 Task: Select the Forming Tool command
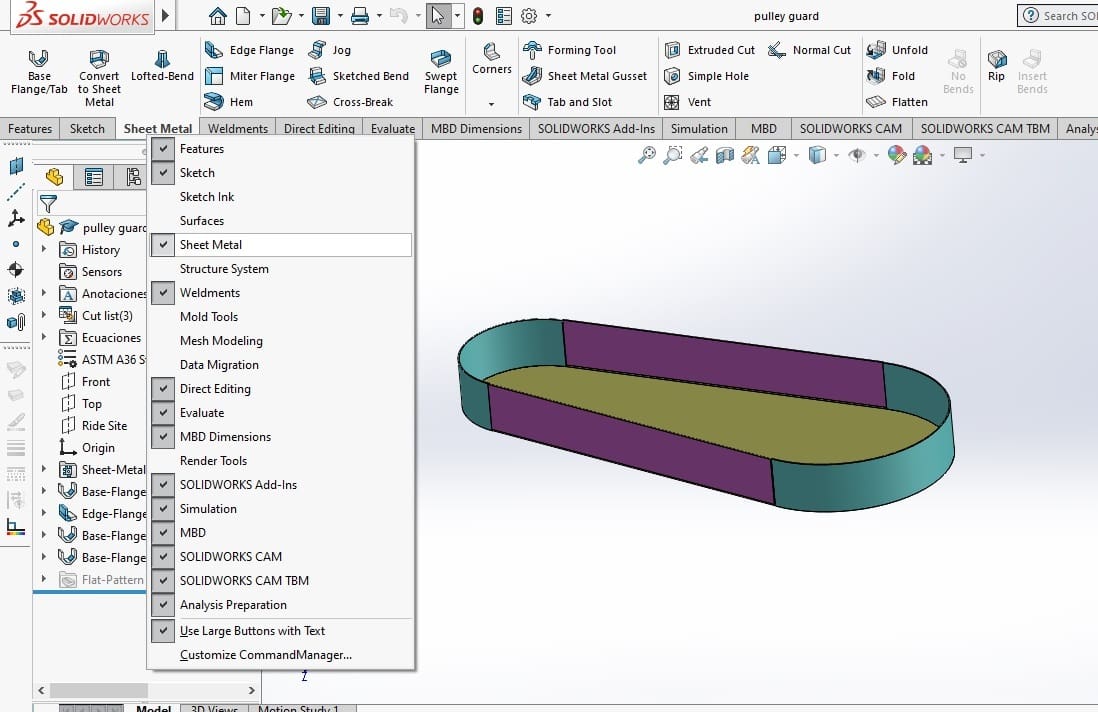tap(569, 50)
